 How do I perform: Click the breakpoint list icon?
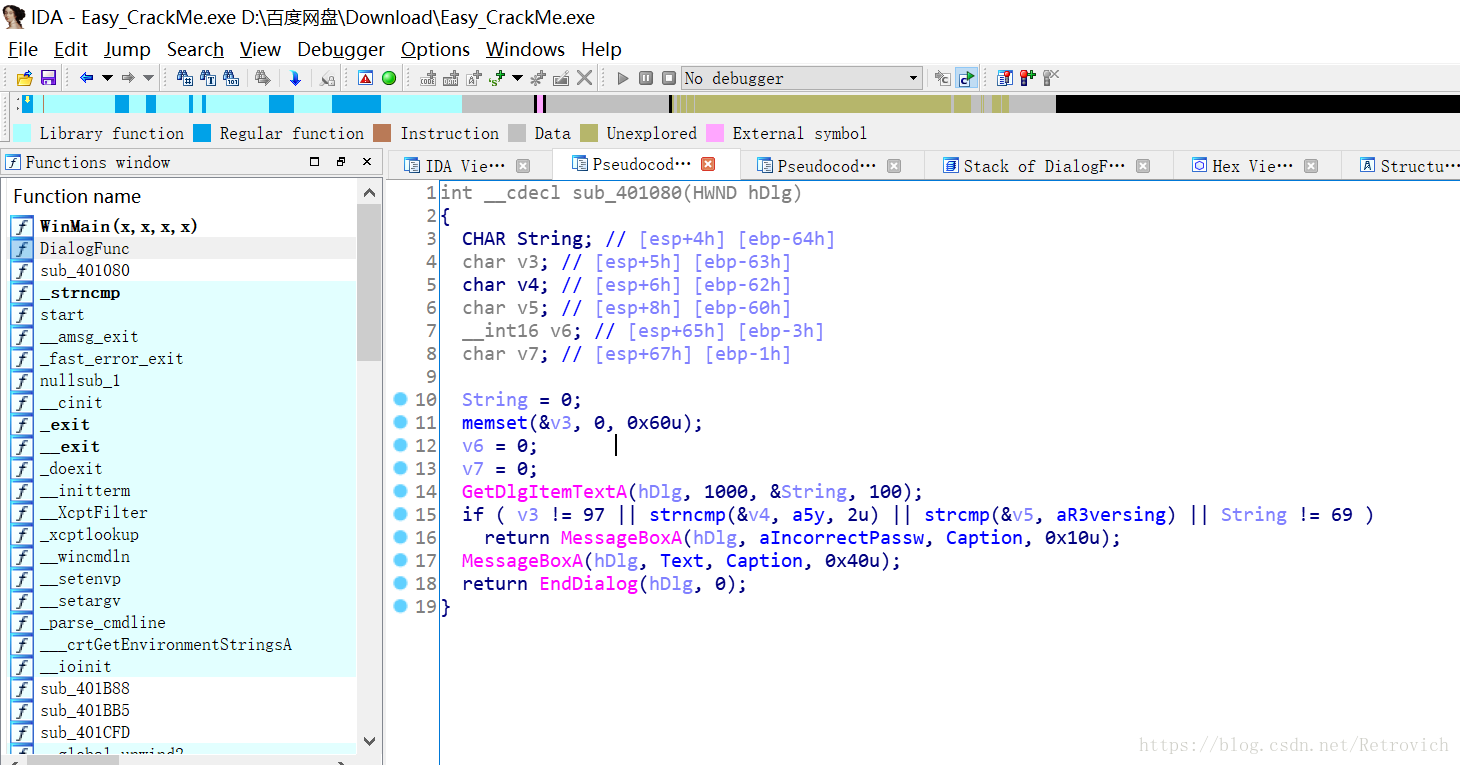1004,78
